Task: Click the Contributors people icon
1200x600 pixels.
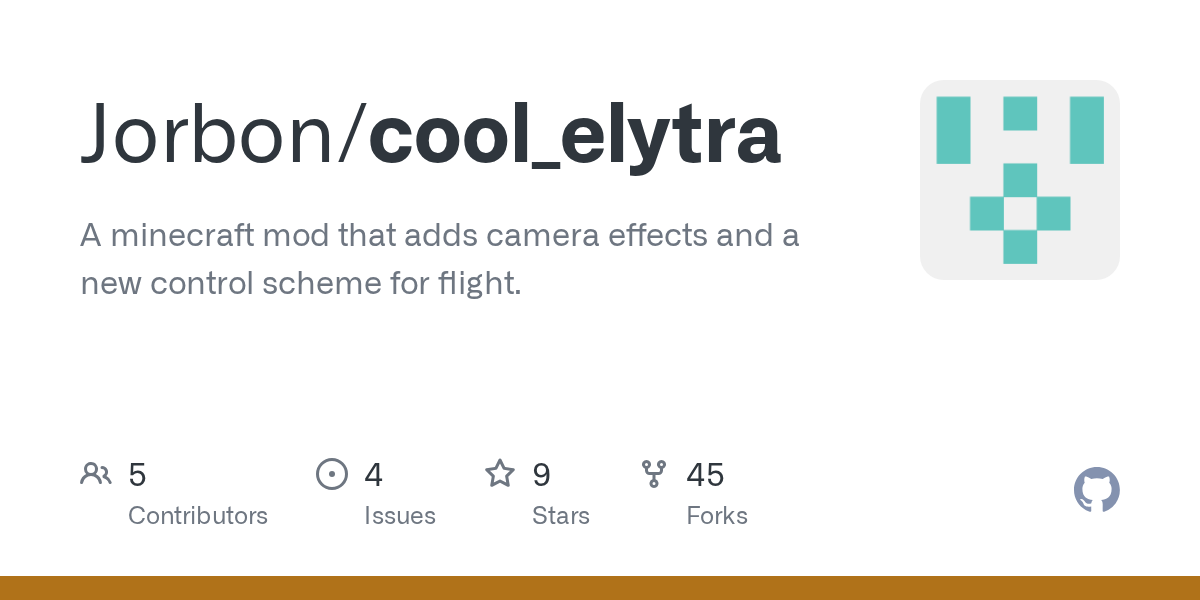Action: pos(96,474)
